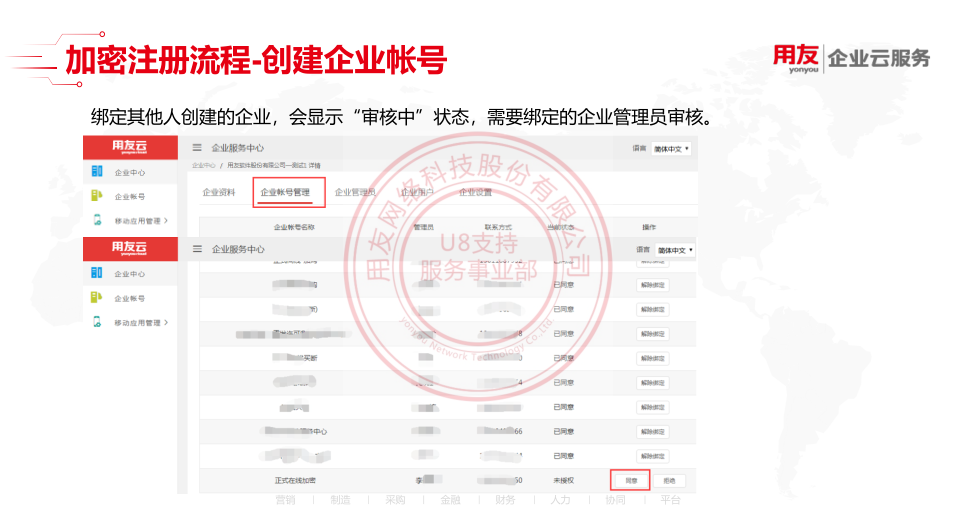Click footer text 营销

pyautogui.click(x=285, y=500)
